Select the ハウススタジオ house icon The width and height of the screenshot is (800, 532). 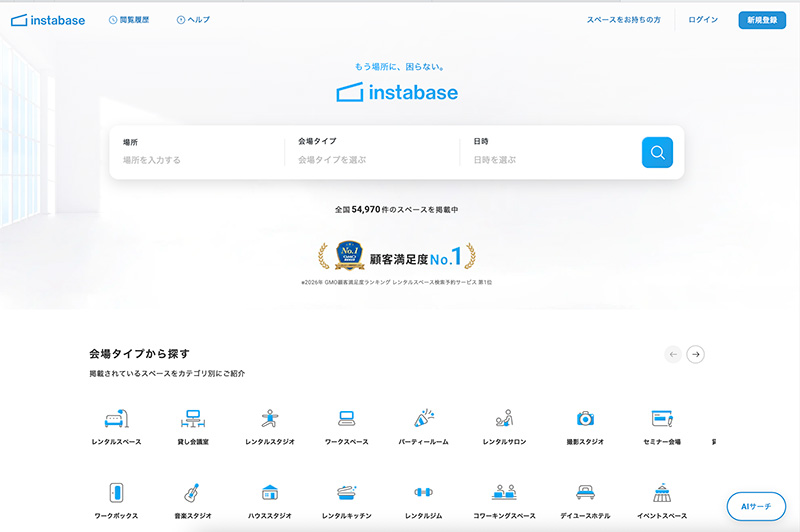[269, 493]
